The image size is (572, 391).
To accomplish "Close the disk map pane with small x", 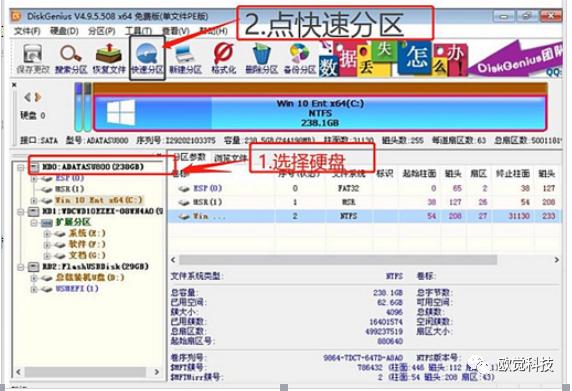I will click(14, 85).
